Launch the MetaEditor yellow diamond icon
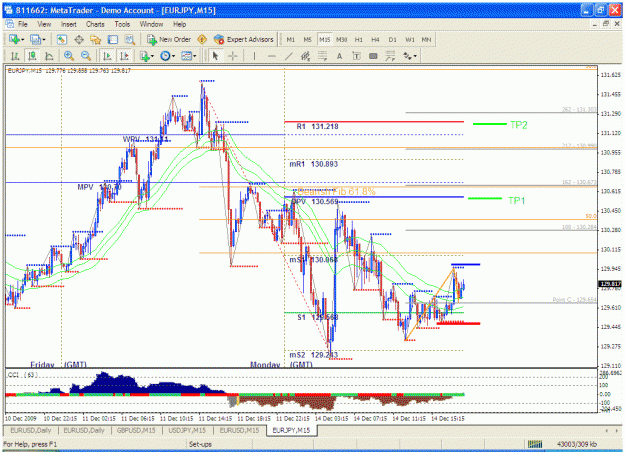The height and width of the screenshot is (452, 625). (x=202, y=39)
